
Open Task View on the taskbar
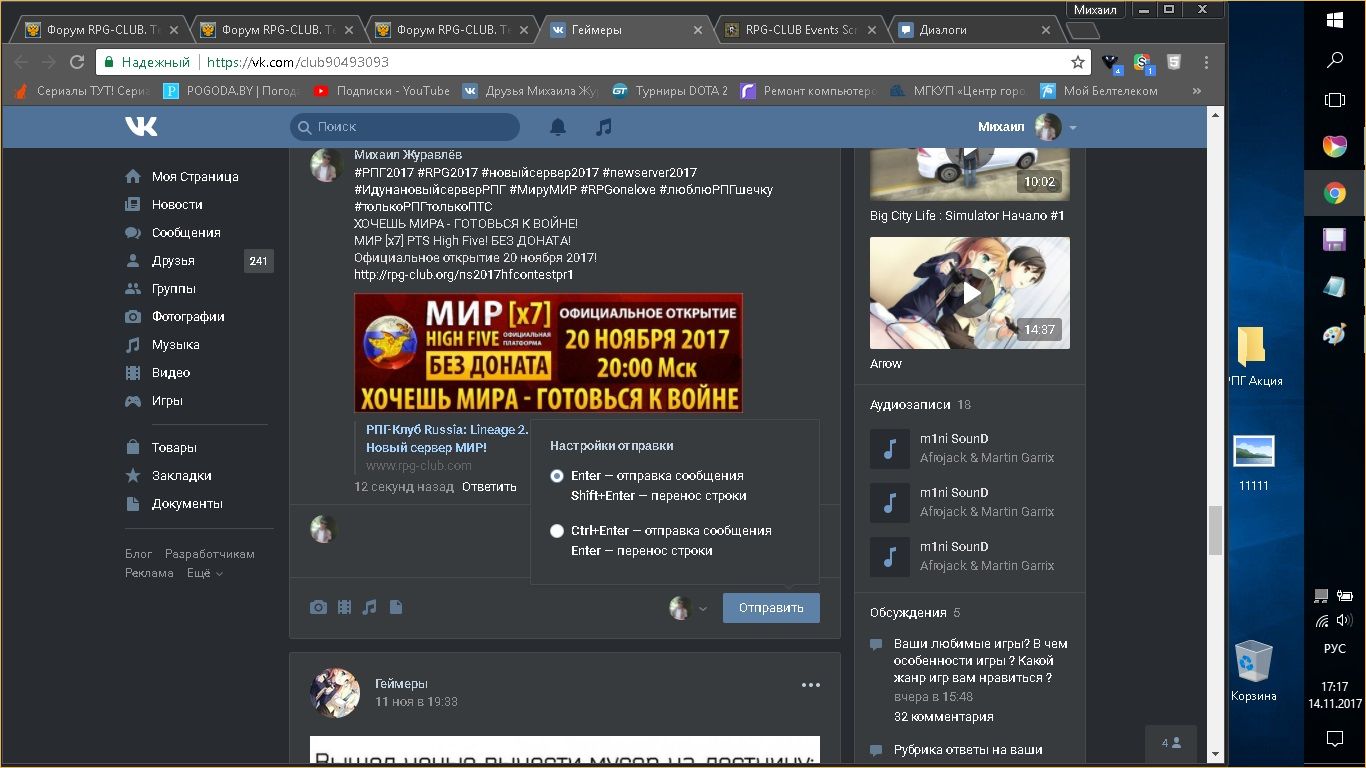point(1334,100)
